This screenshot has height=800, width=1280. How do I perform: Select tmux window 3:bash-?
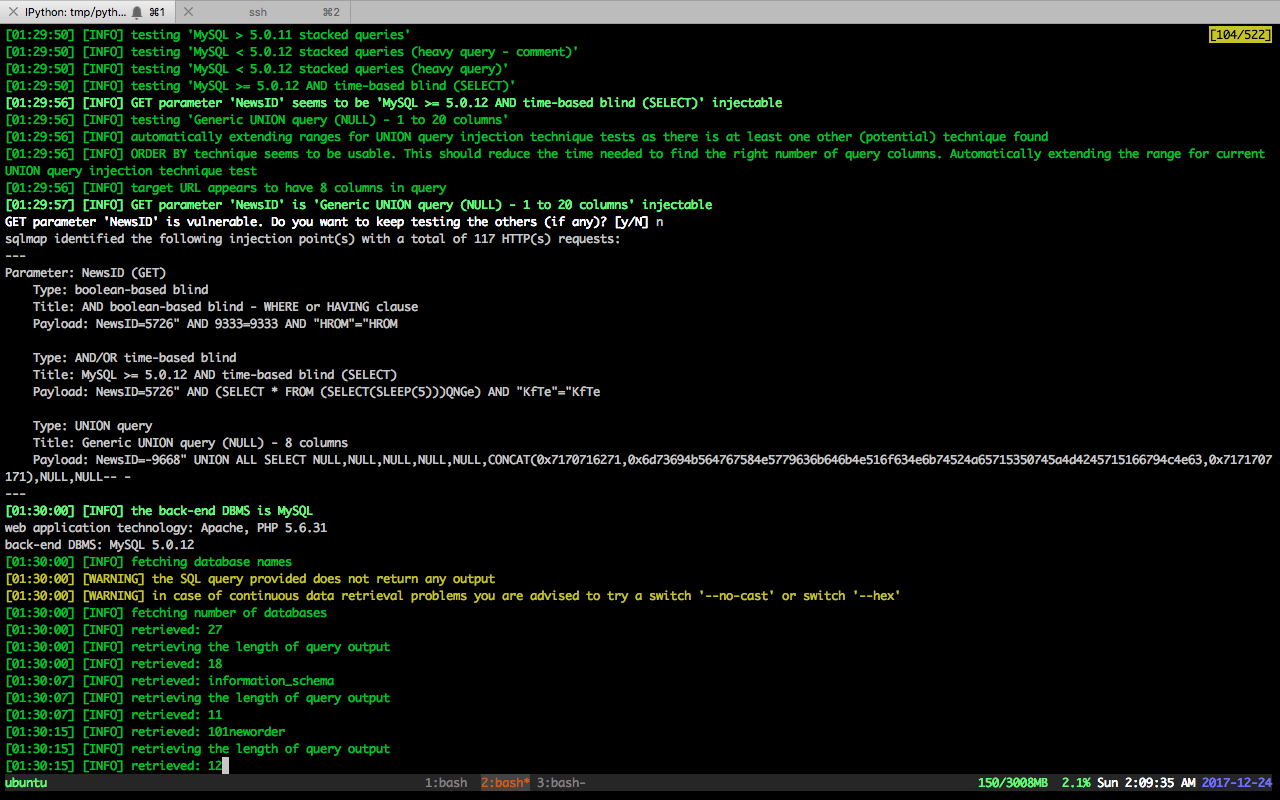point(561,783)
